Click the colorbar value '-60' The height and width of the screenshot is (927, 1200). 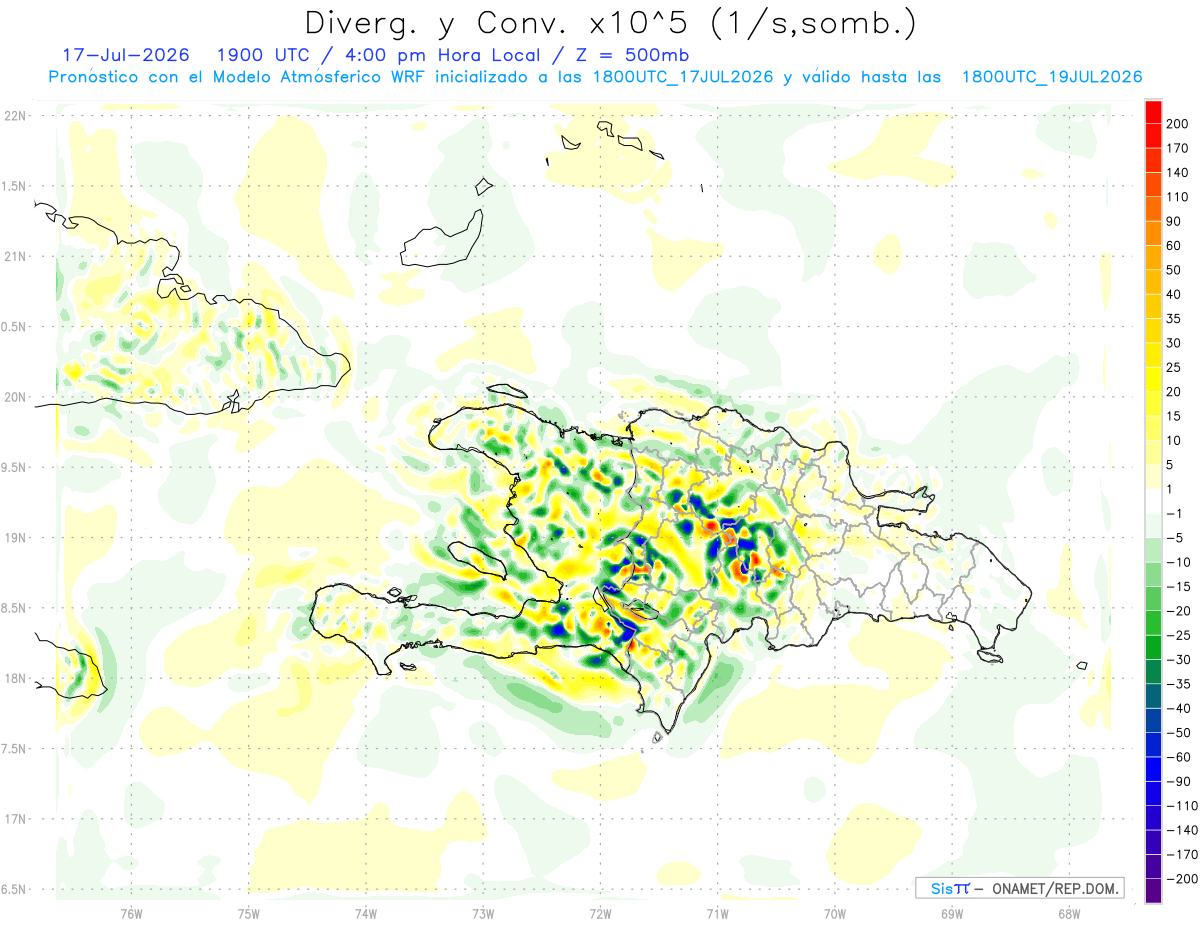pyautogui.click(x=1178, y=757)
